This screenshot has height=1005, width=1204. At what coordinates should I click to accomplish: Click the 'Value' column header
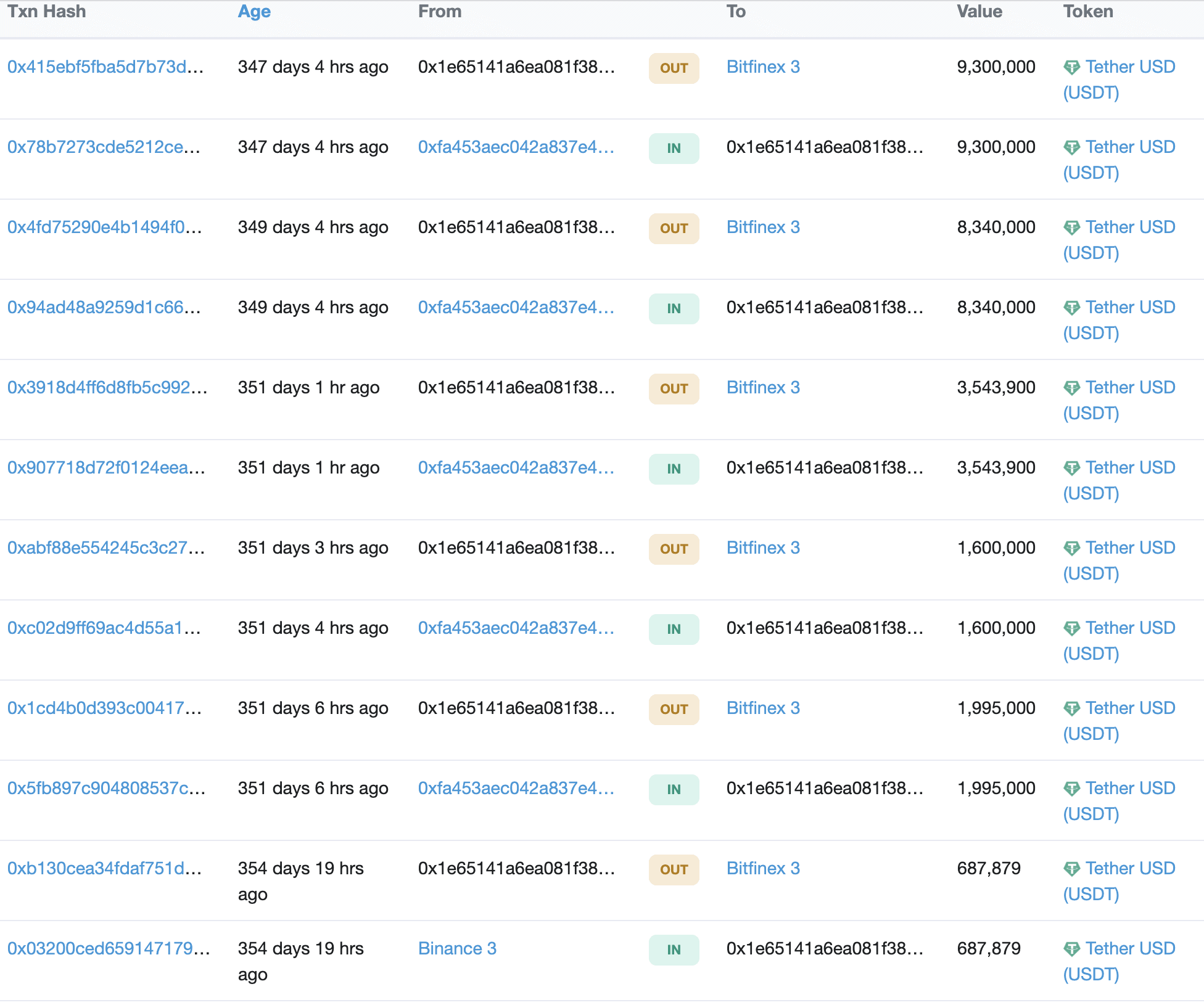point(979,12)
